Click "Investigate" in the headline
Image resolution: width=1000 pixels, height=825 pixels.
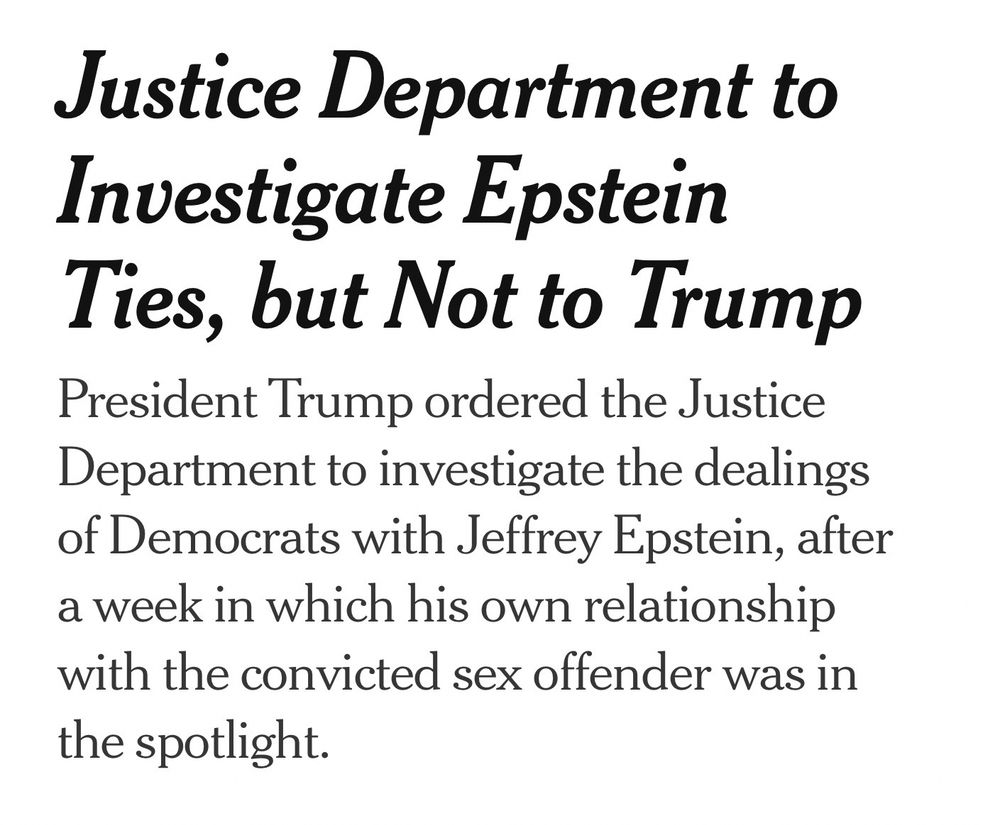pyautogui.click(x=250, y=191)
